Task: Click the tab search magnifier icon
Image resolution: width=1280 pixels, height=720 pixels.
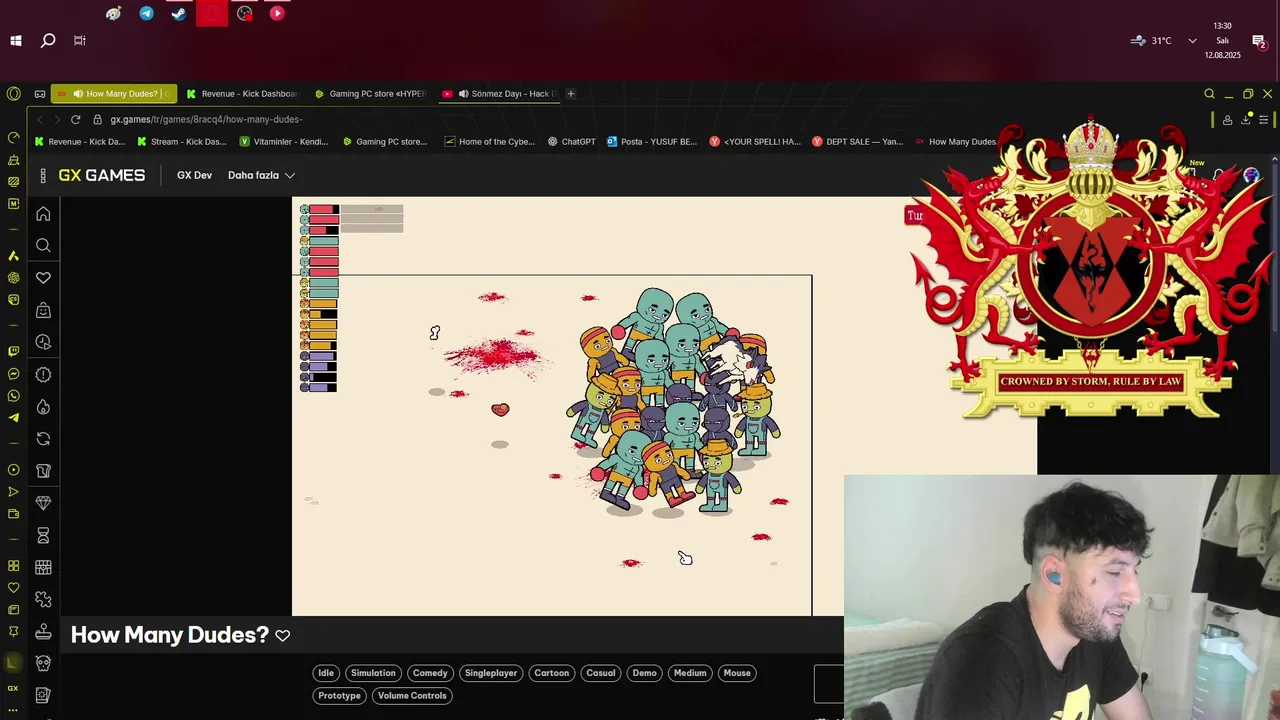Action: pyautogui.click(x=1209, y=94)
